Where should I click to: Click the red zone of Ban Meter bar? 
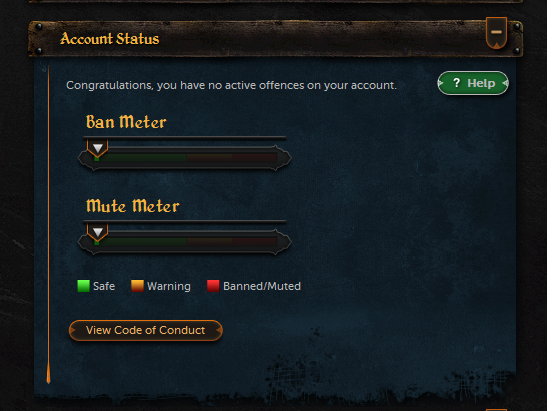[x=254, y=158]
